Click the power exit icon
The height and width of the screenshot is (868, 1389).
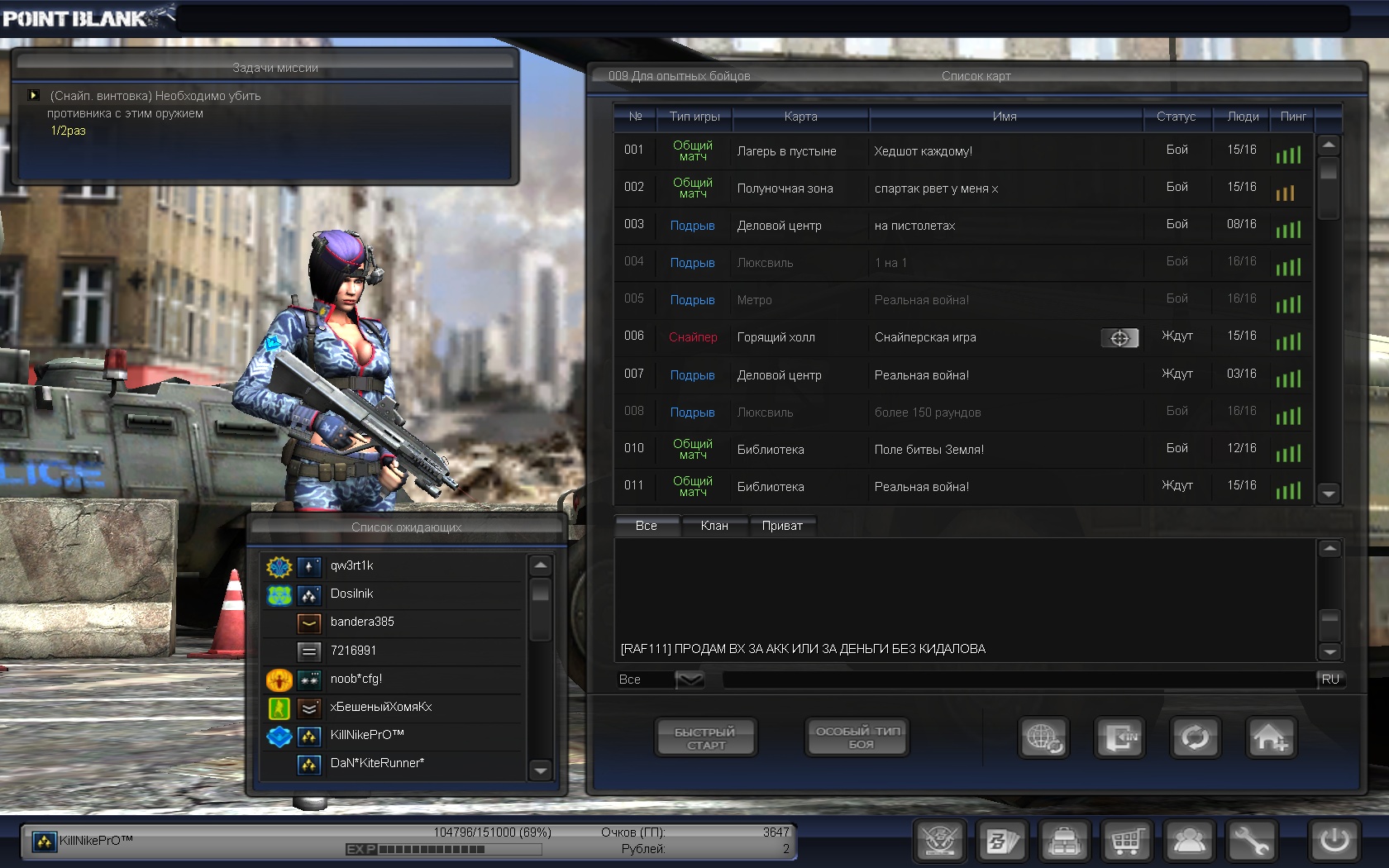pos(1334,842)
